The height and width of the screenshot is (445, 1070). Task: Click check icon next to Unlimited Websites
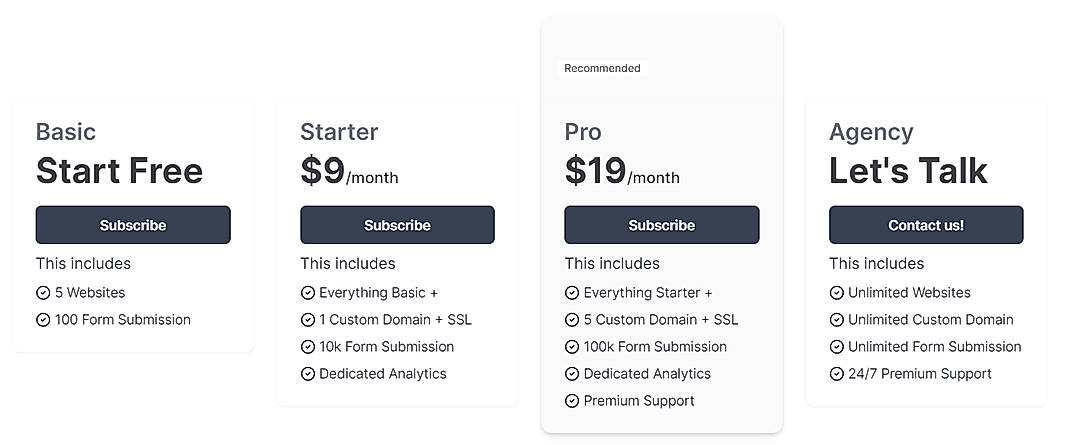(x=836, y=293)
